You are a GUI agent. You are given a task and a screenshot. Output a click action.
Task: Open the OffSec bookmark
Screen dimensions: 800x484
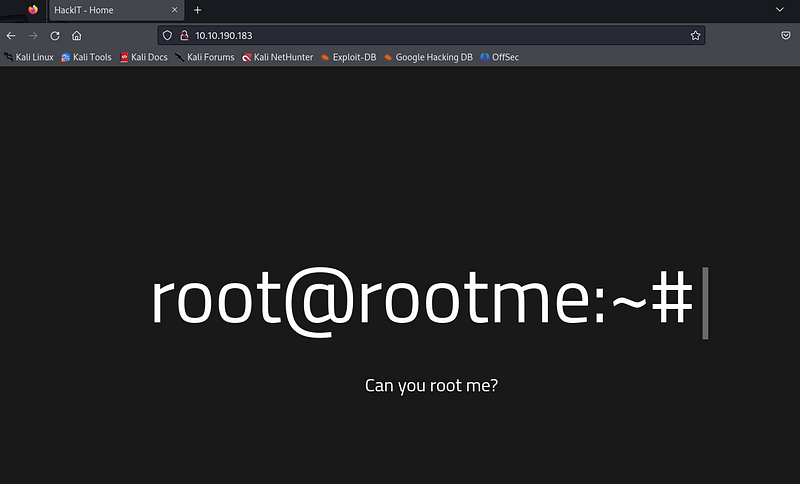[499, 57]
